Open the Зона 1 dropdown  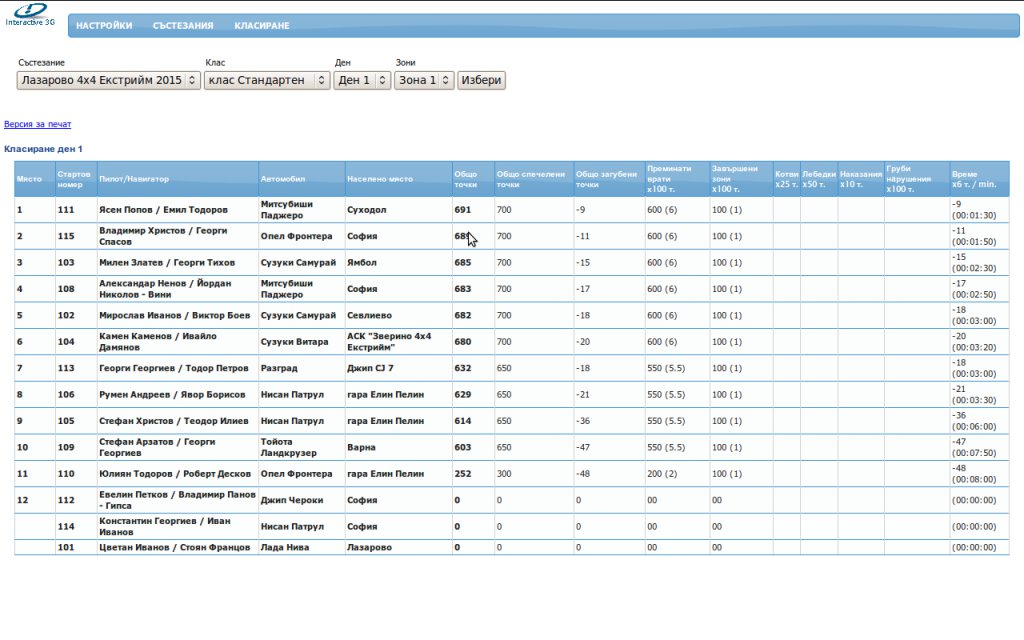point(424,80)
